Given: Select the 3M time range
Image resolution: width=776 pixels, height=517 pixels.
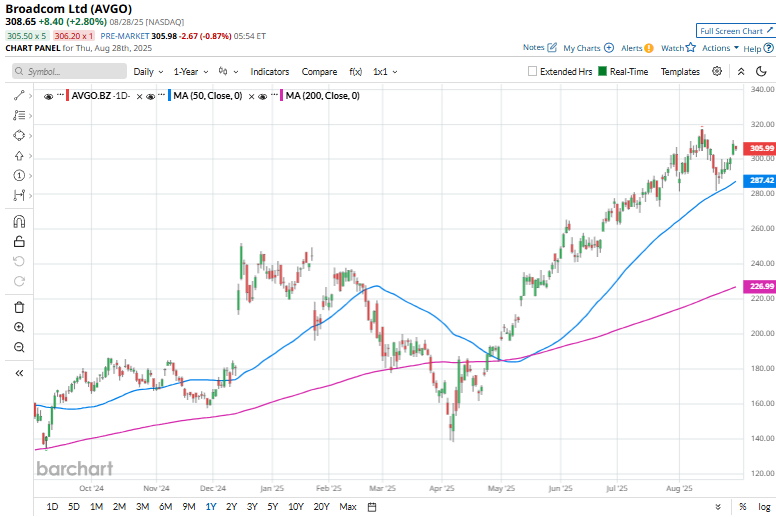Looking at the screenshot, I should 143,507.
